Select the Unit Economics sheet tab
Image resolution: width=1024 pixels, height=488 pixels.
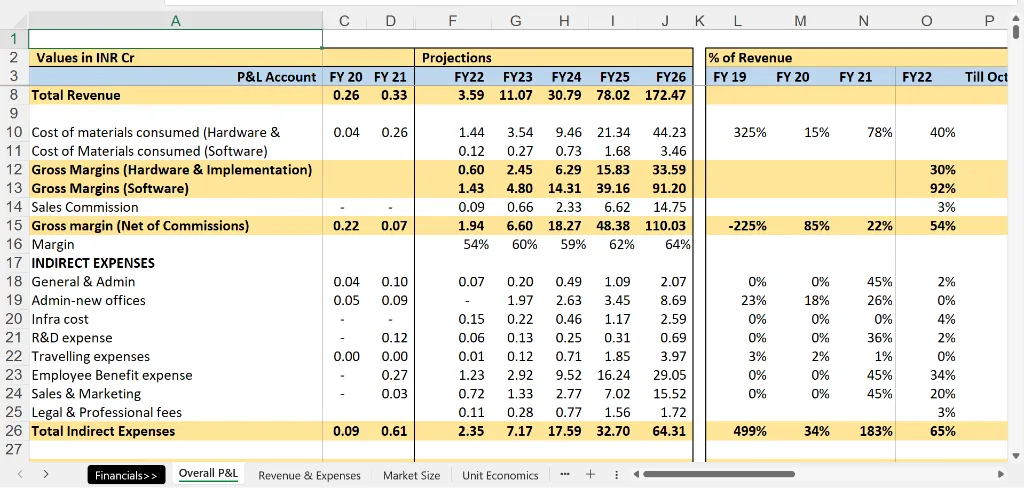click(x=500, y=475)
